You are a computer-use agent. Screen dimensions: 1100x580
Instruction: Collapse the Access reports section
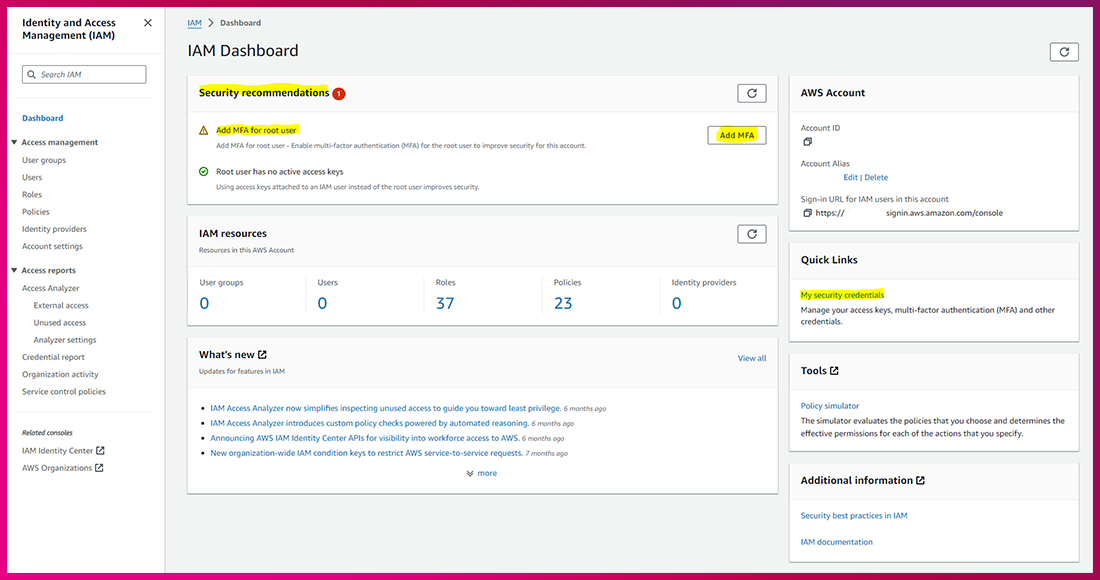coord(14,270)
